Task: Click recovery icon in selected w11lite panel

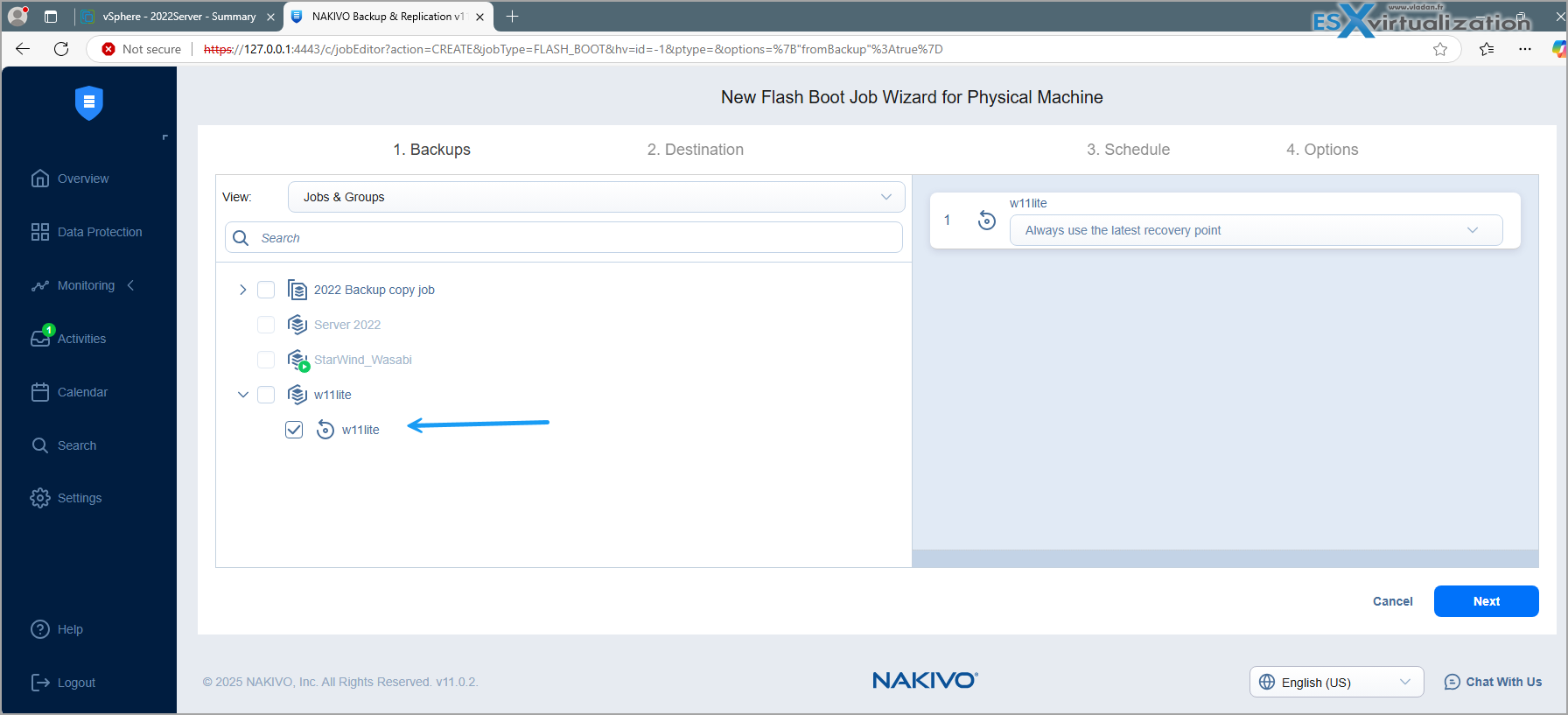Action: pyautogui.click(x=987, y=221)
